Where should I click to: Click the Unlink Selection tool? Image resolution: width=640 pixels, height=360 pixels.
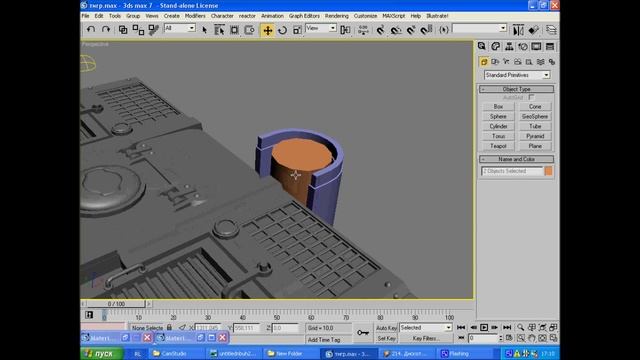tap(138, 30)
